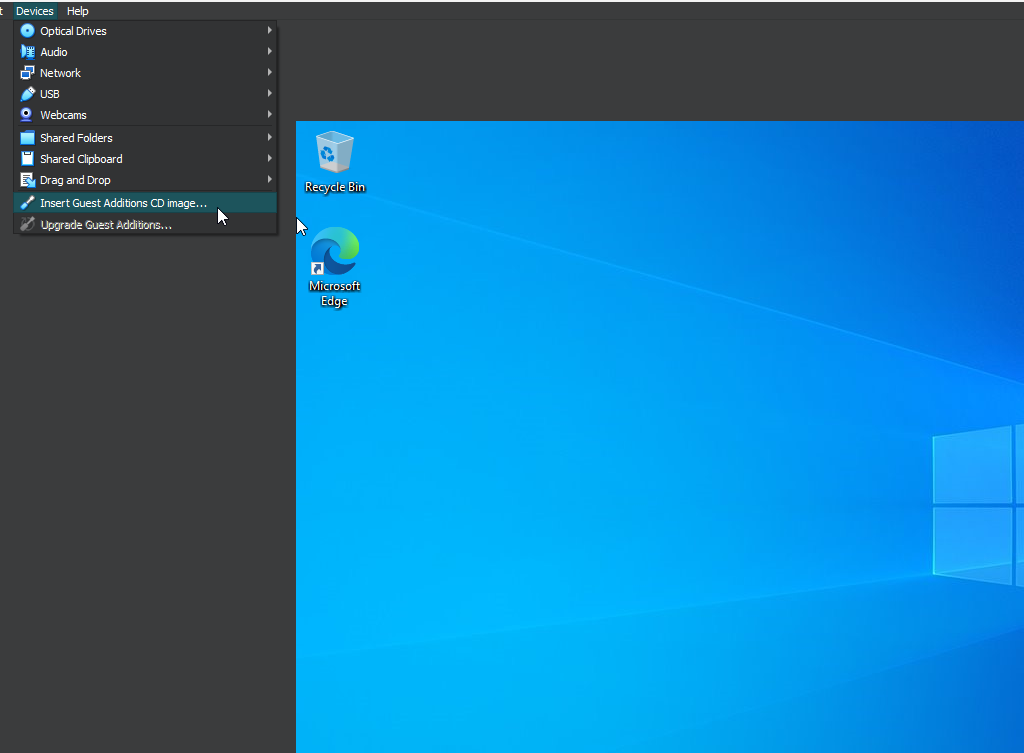This screenshot has height=753, width=1024.
Task: Click the USB plug icon
Action: point(27,94)
